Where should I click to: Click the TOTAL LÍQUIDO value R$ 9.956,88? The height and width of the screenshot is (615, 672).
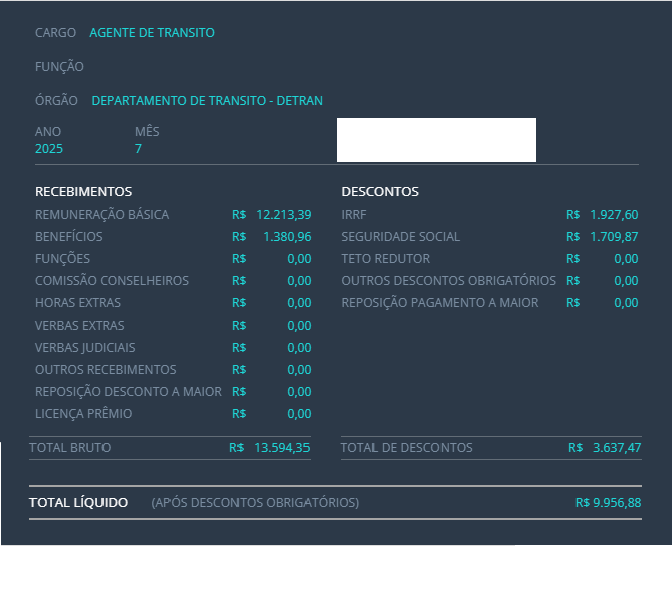[x=608, y=503]
